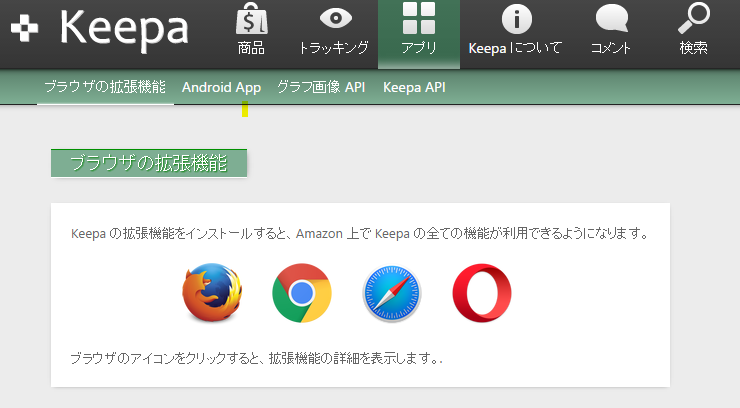Switch to グラフ画像 API sub-tab
Screen dimensions: 740x408
click(x=321, y=87)
